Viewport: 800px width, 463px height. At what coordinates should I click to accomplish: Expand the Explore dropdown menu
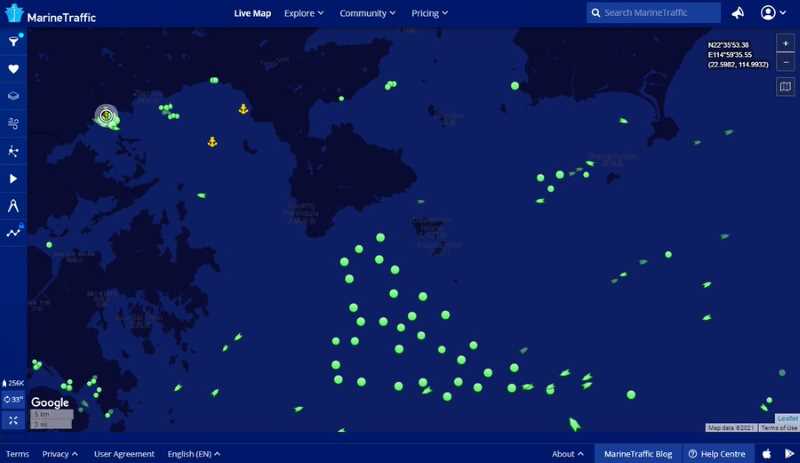coord(304,13)
